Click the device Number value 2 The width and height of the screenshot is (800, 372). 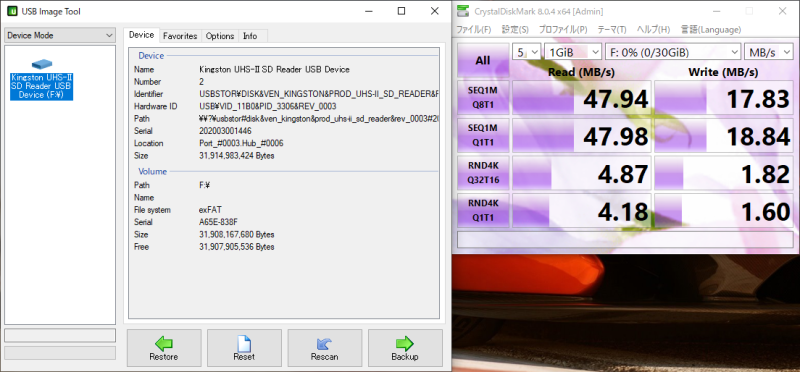coord(202,82)
